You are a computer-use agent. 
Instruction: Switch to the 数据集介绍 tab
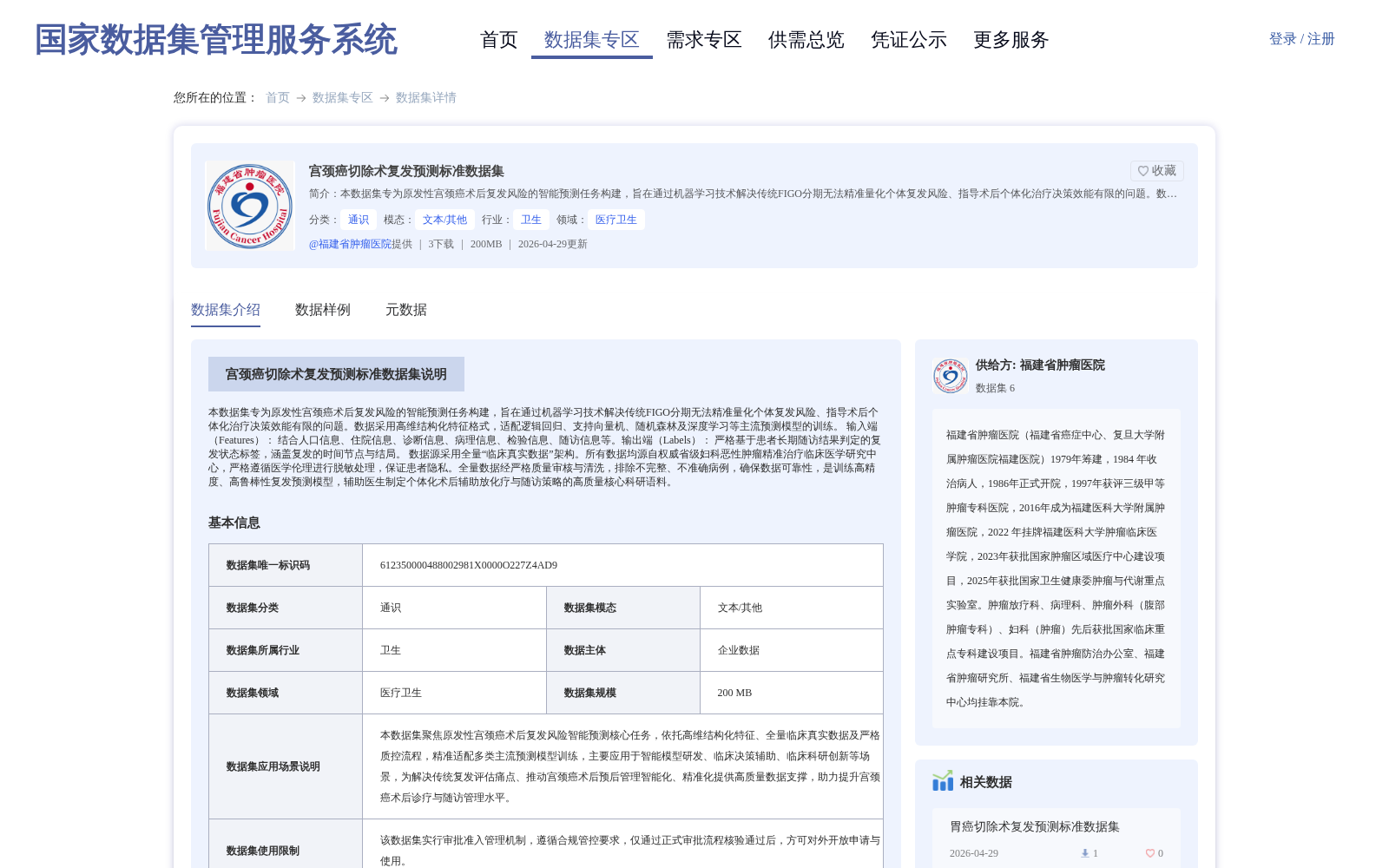coord(226,310)
